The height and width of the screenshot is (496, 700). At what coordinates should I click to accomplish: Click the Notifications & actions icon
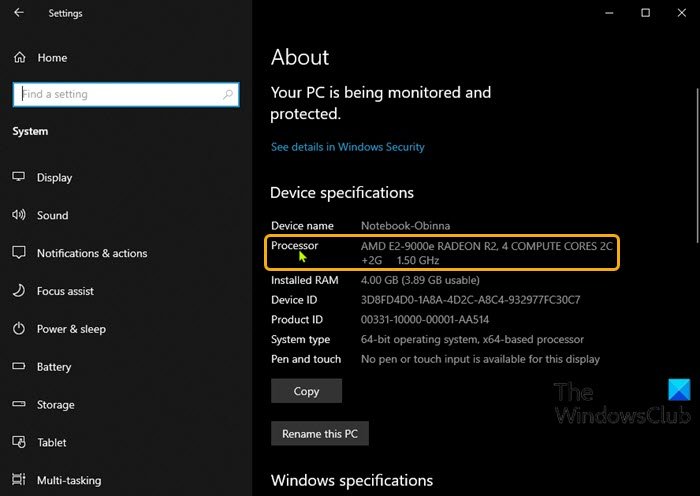tap(18, 253)
